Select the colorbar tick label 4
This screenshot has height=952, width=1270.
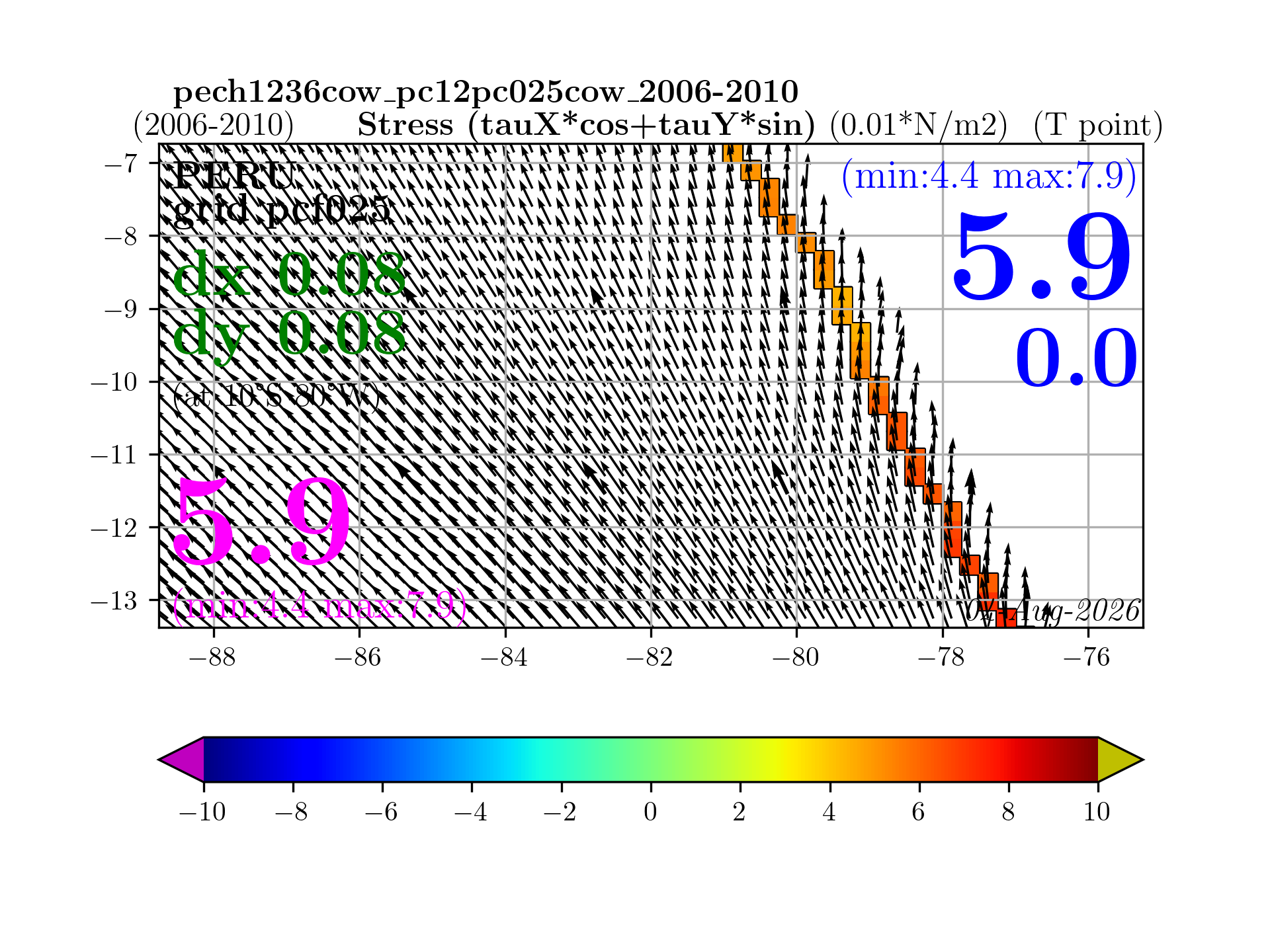[829, 812]
